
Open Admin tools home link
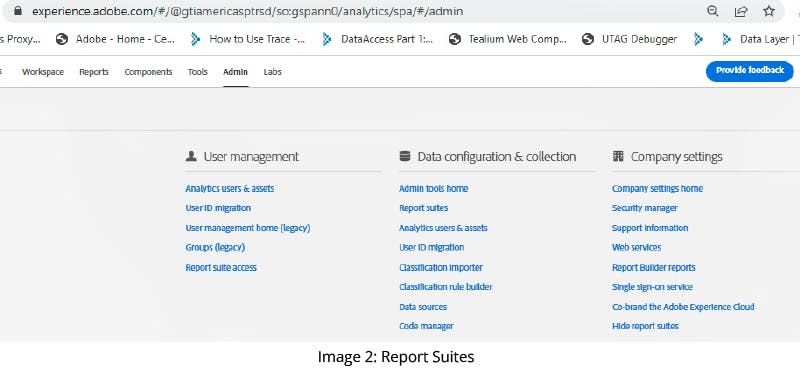pyautogui.click(x=433, y=188)
